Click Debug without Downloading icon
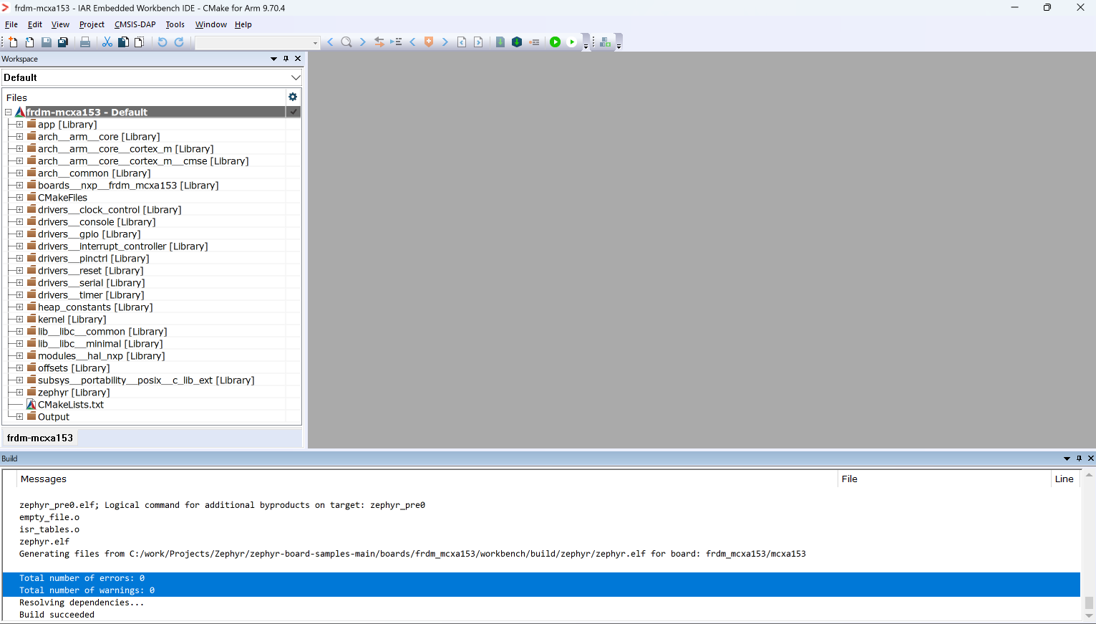1096x624 pixels. [x=572, y=43]
